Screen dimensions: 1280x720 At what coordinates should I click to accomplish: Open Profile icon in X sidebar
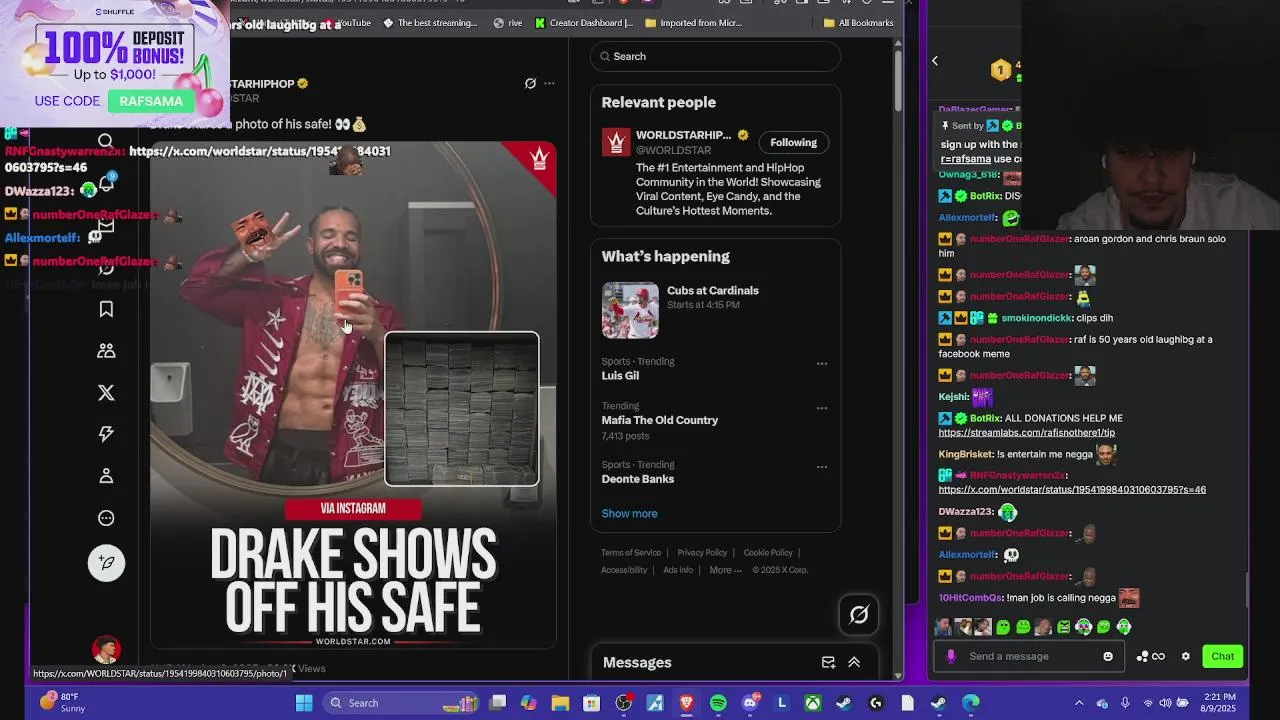(106, 476)
